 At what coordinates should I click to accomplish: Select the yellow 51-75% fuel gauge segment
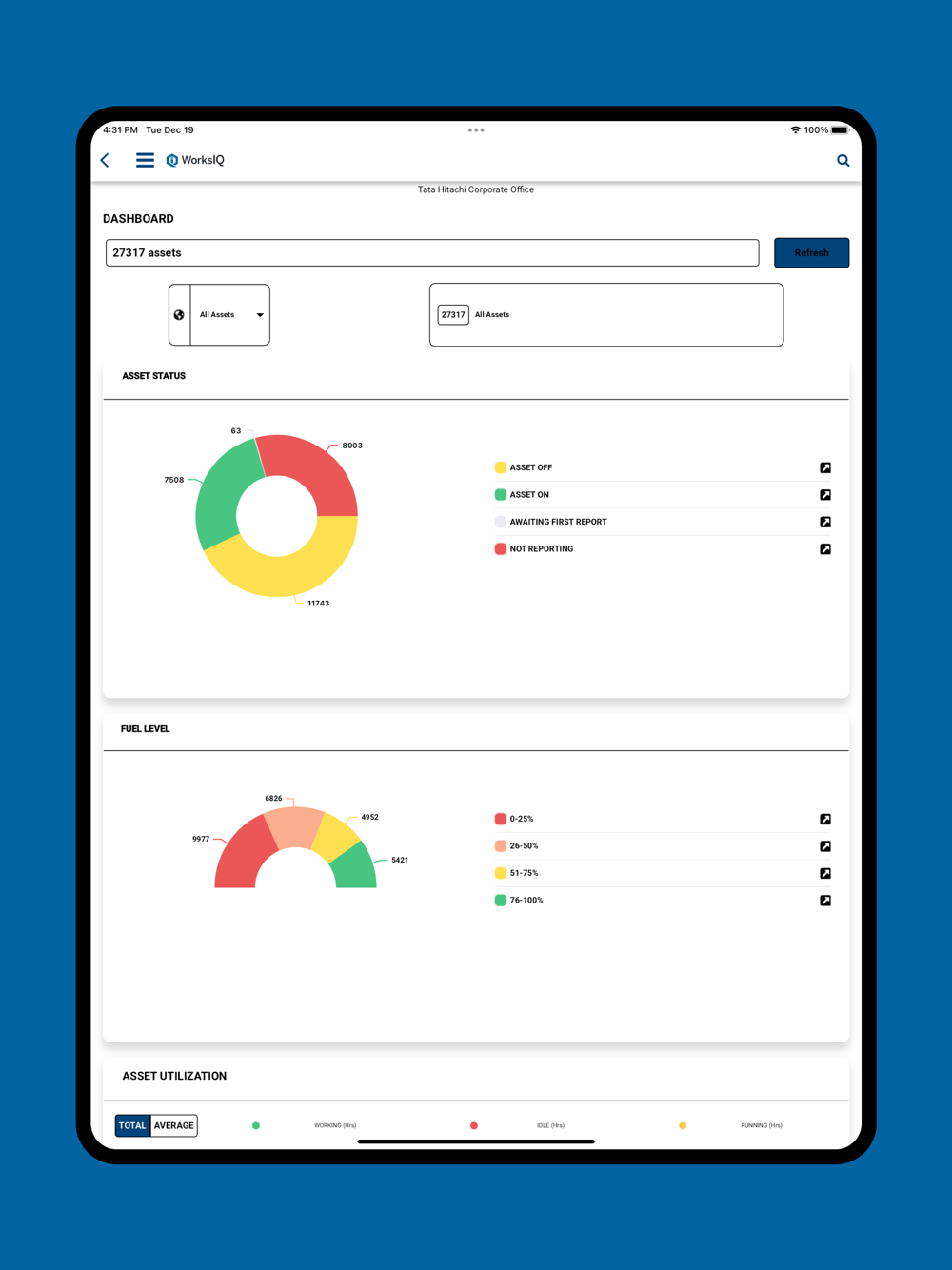pyautogui.click(x=336, y=837)
